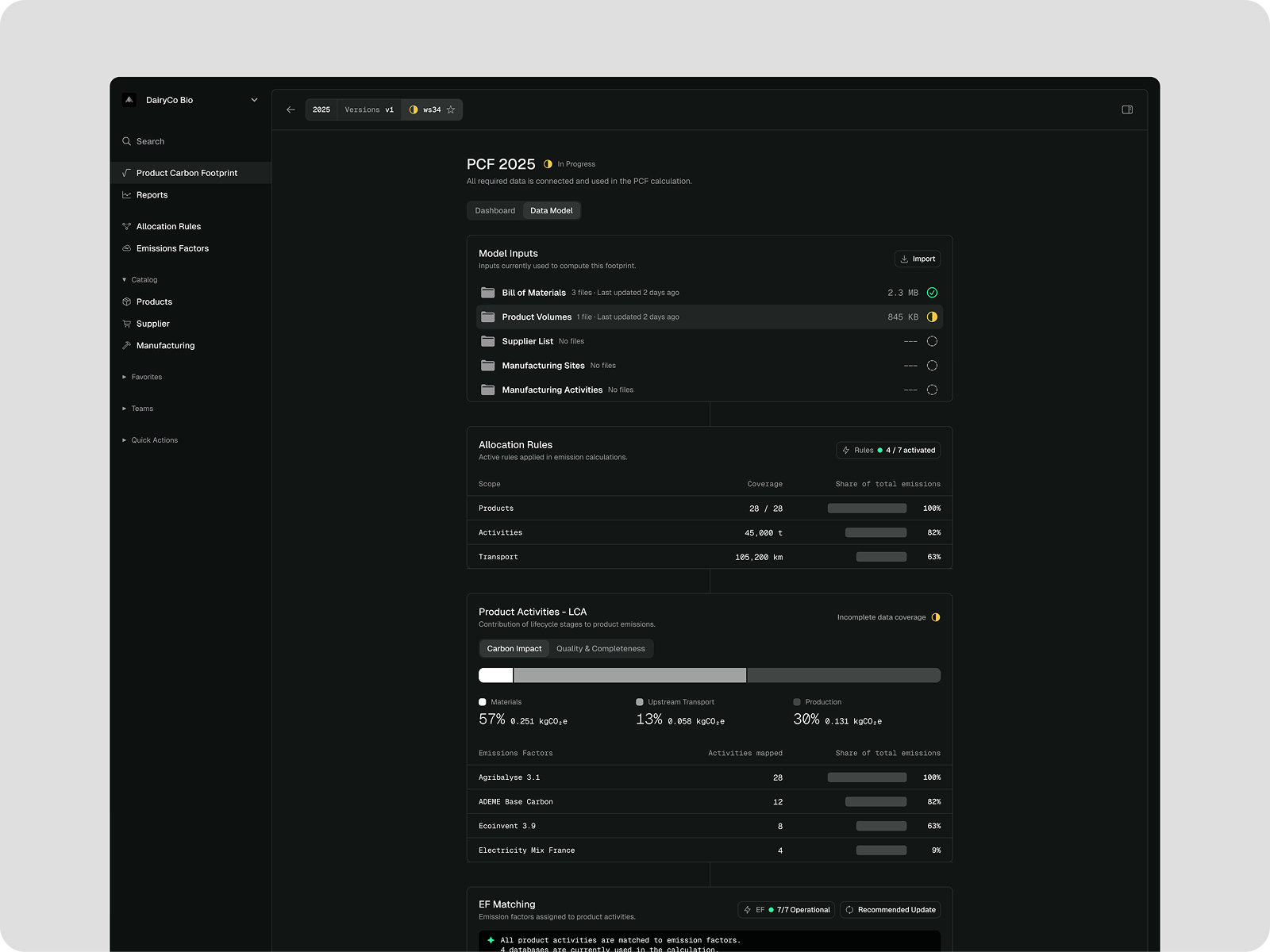Image resolution: width=1270 pixels, height=952 pixels.
Task: Select the Quality & Completeness tab
Action: (x=600, y=649)
